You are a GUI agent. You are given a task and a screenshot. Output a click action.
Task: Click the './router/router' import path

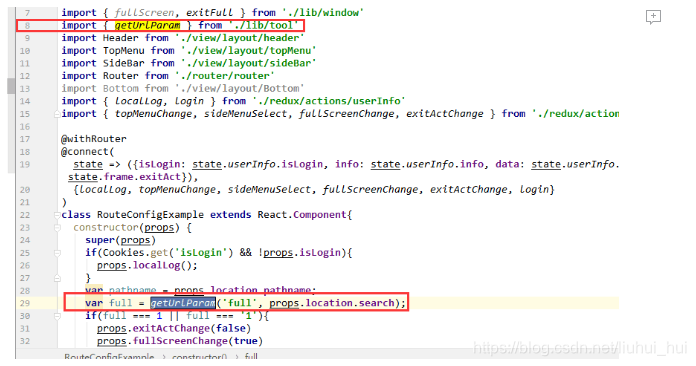[224, 76]
